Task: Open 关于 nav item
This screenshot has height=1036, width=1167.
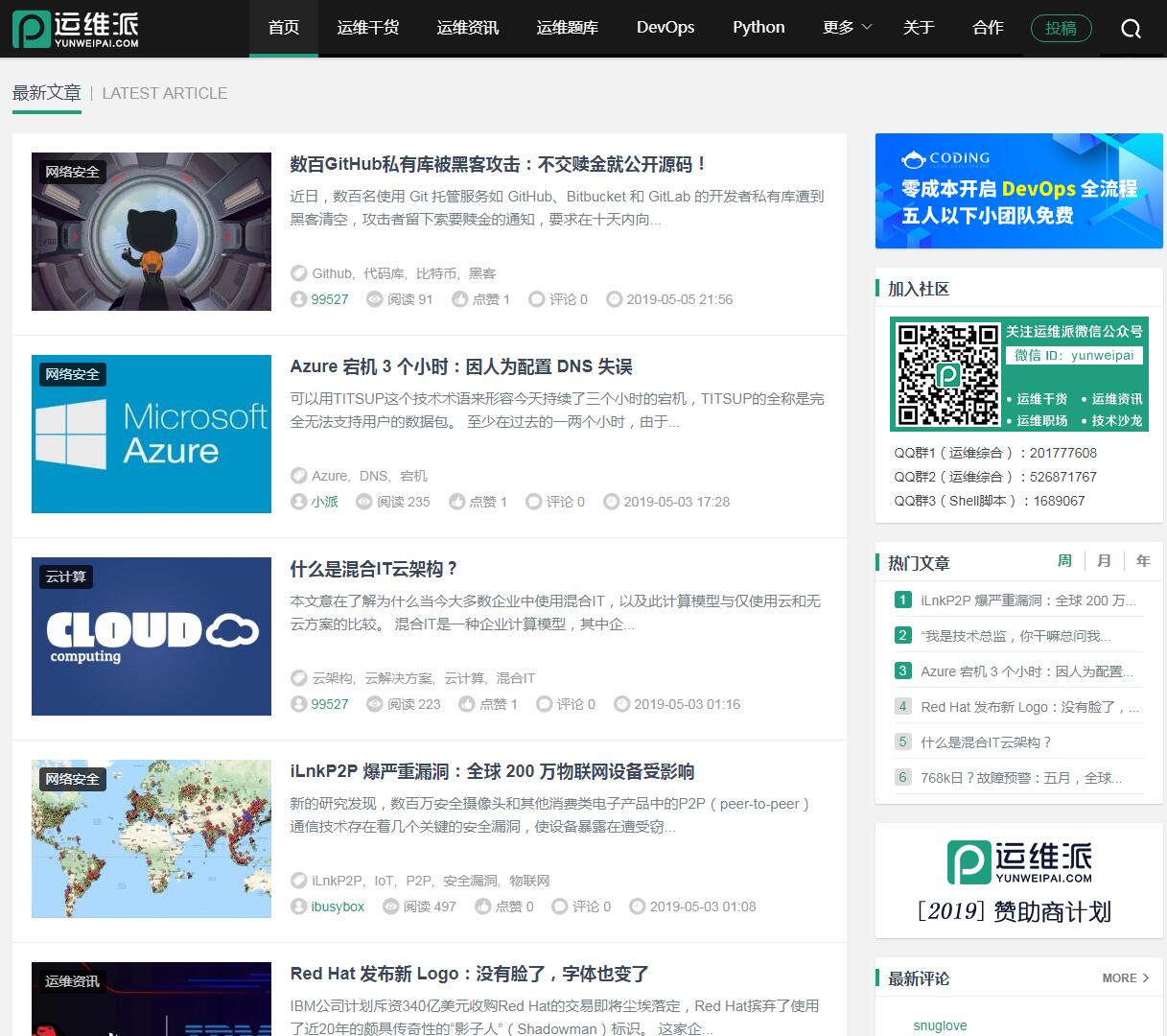Action: pyautogui.click(x=919, y=28)
